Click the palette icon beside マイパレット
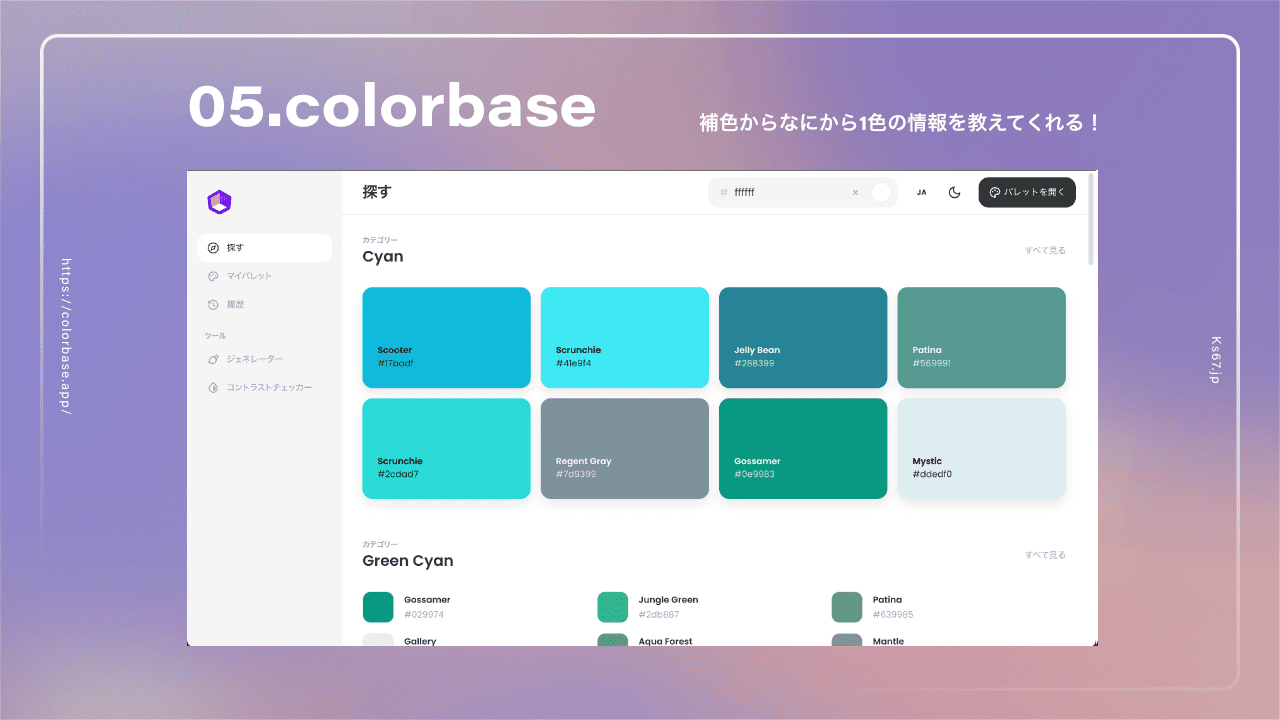This screenshot has width=1280, height=720. coord(213,276)
